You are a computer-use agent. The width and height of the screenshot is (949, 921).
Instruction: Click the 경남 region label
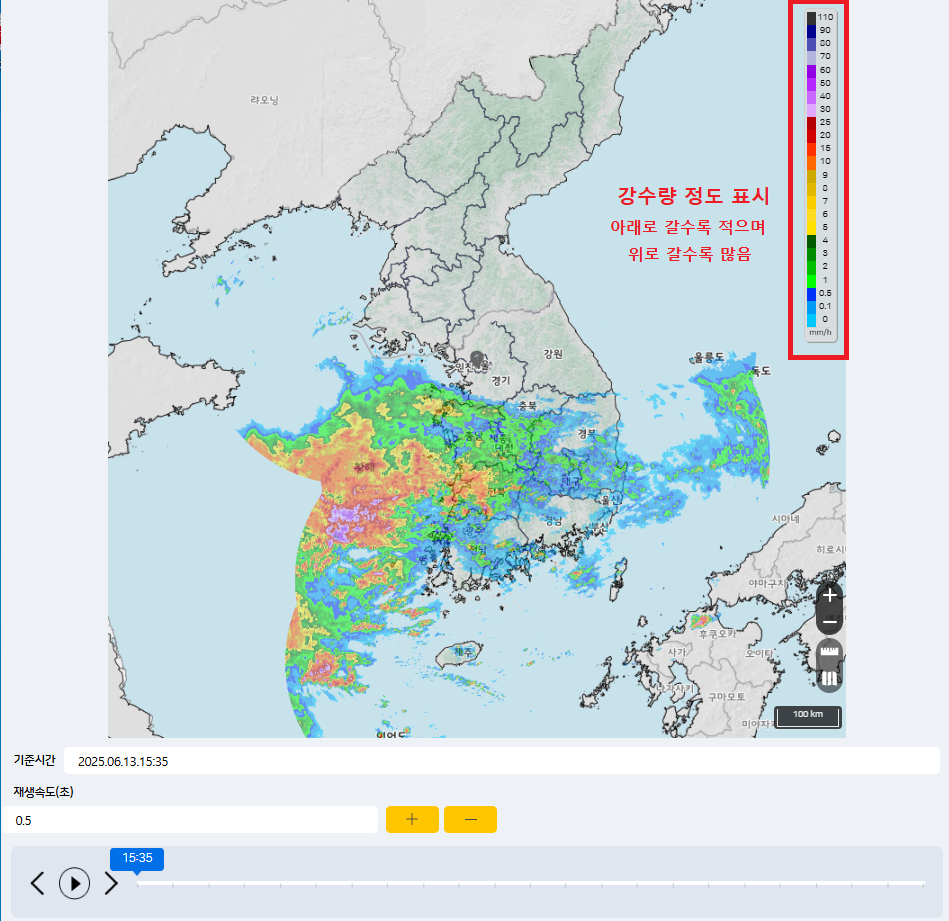(x=553, y=521)
